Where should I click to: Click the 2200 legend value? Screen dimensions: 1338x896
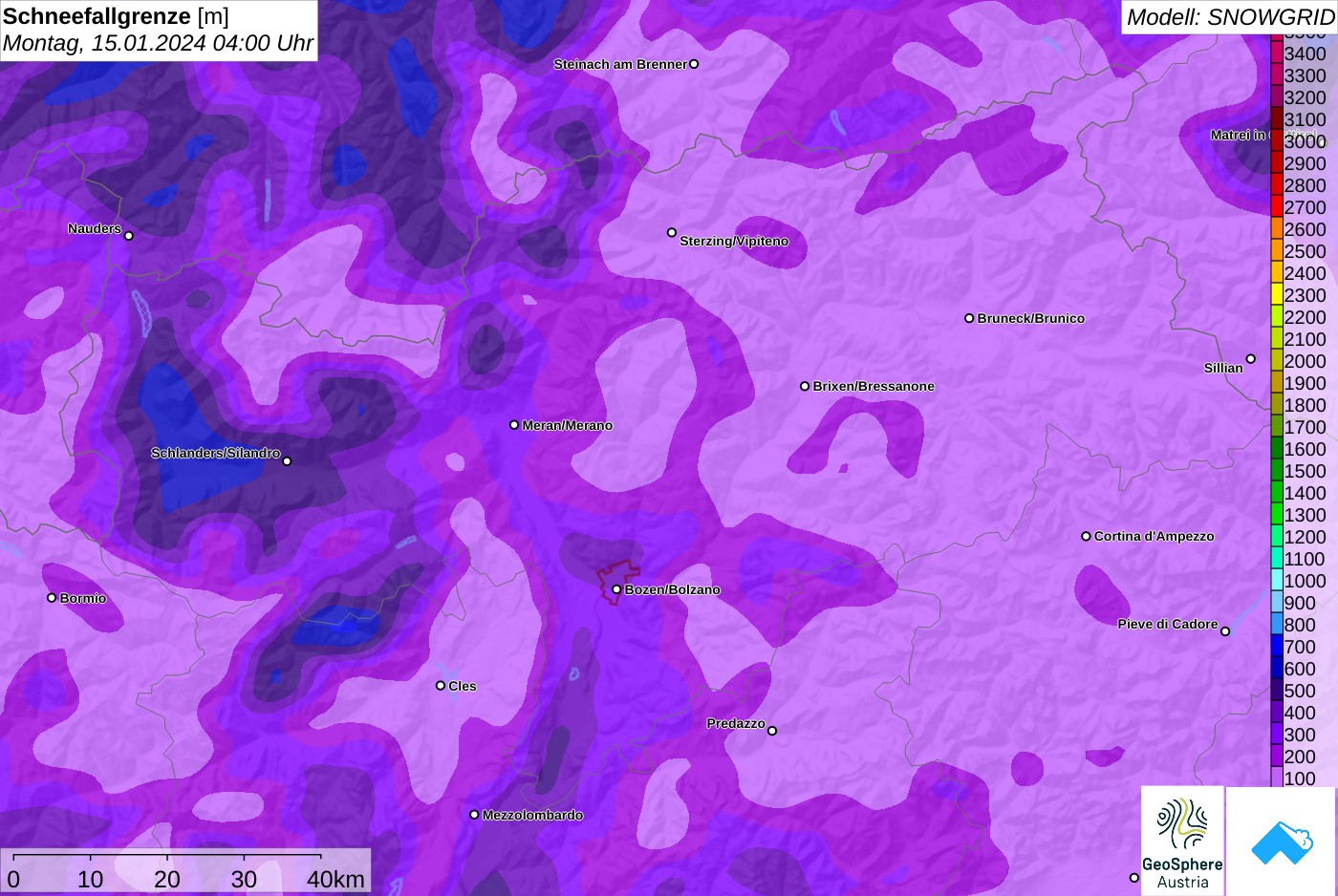pos(1306,317)
